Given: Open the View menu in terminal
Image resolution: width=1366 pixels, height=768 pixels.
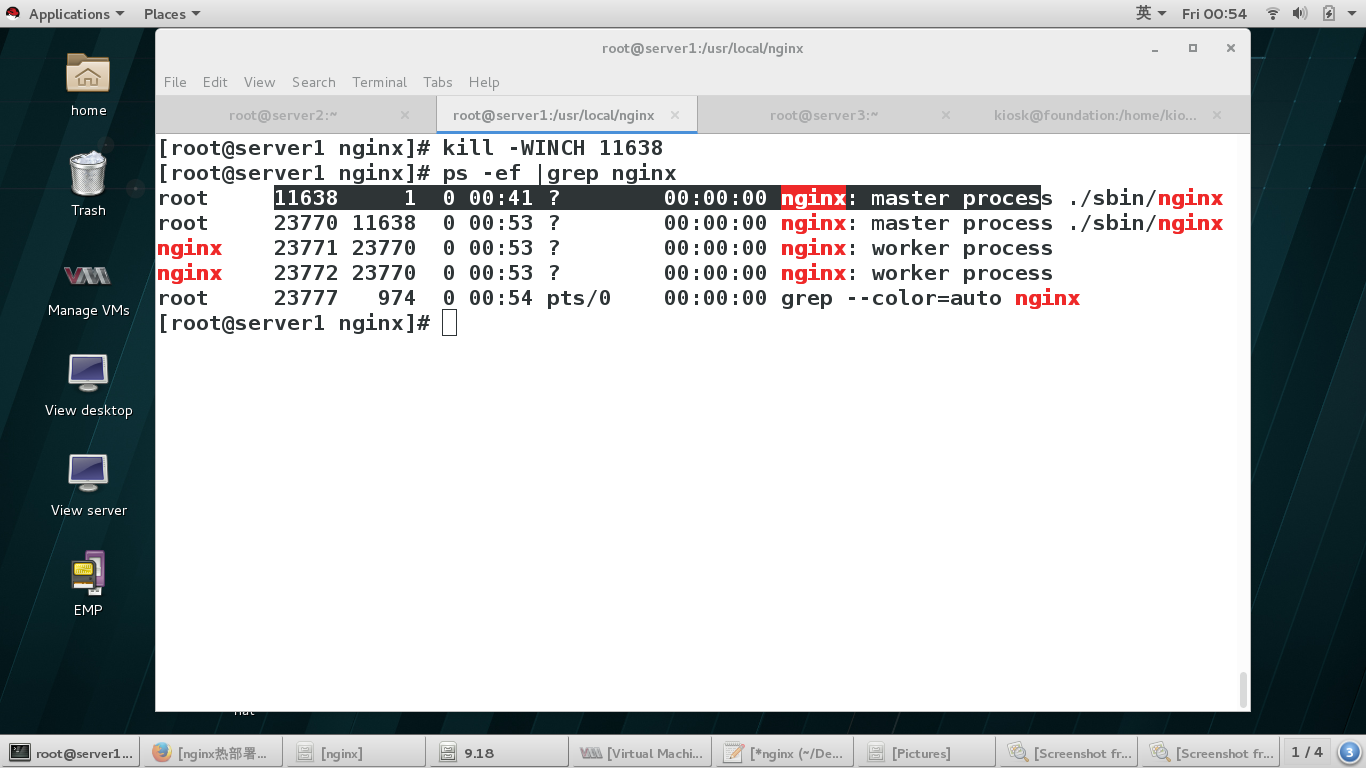Looking at the screenshot, I should (259, 82).
